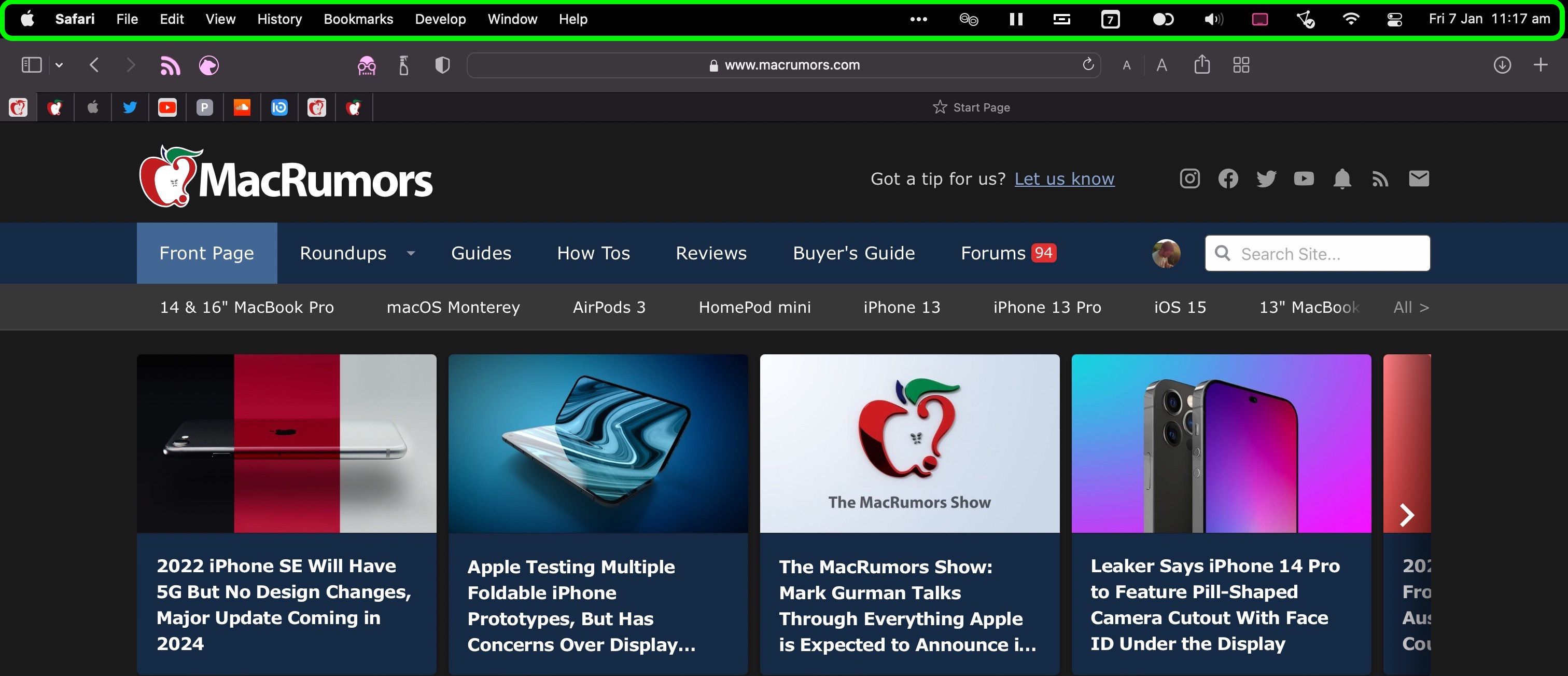Image resolution: width=1568 pixels, height=676 pixels.
Task: Click the tab grid overview icon
Action: pos(1243,65)
